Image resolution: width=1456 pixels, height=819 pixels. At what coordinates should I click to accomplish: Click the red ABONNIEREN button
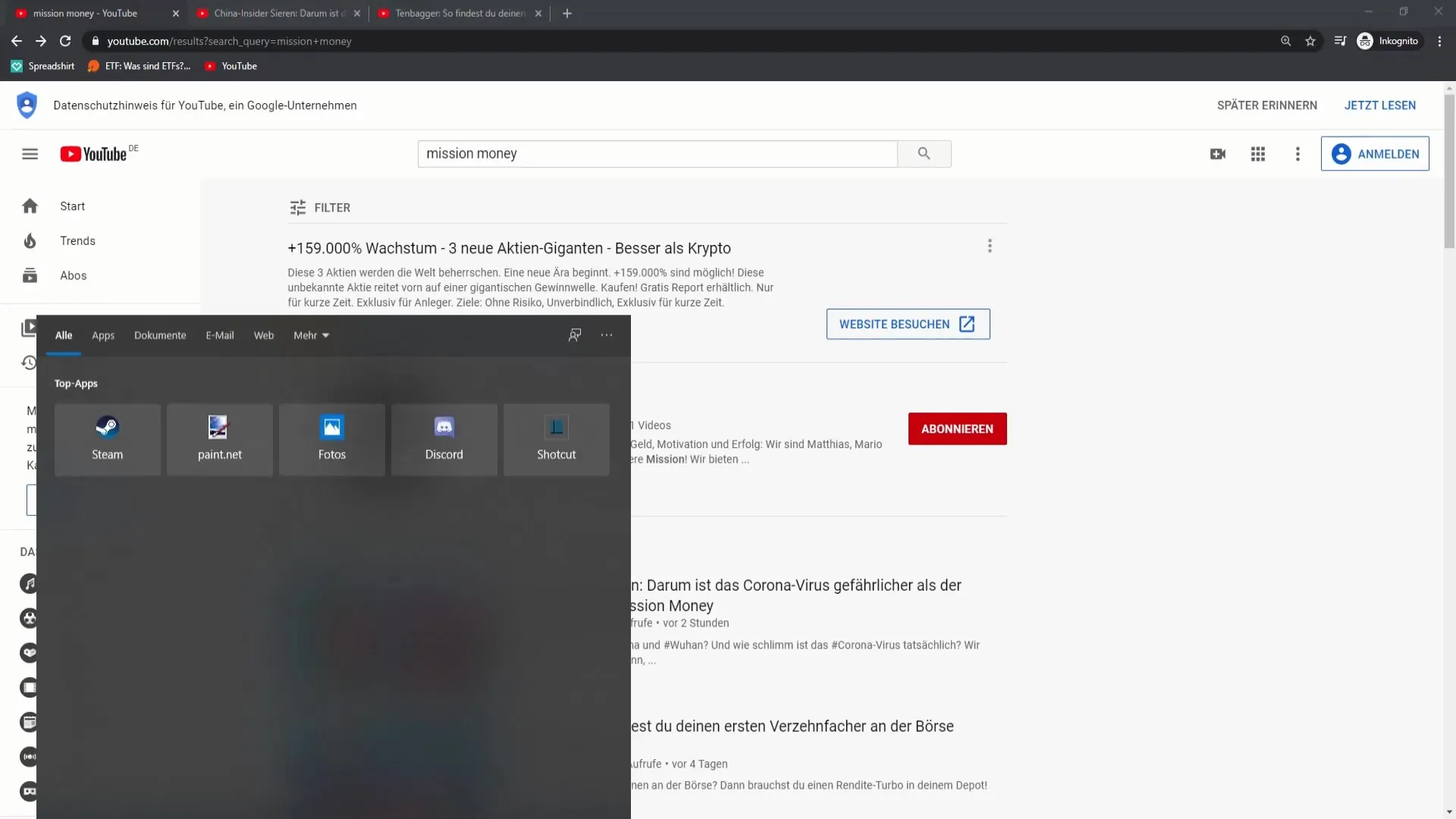tap(957, 429)
